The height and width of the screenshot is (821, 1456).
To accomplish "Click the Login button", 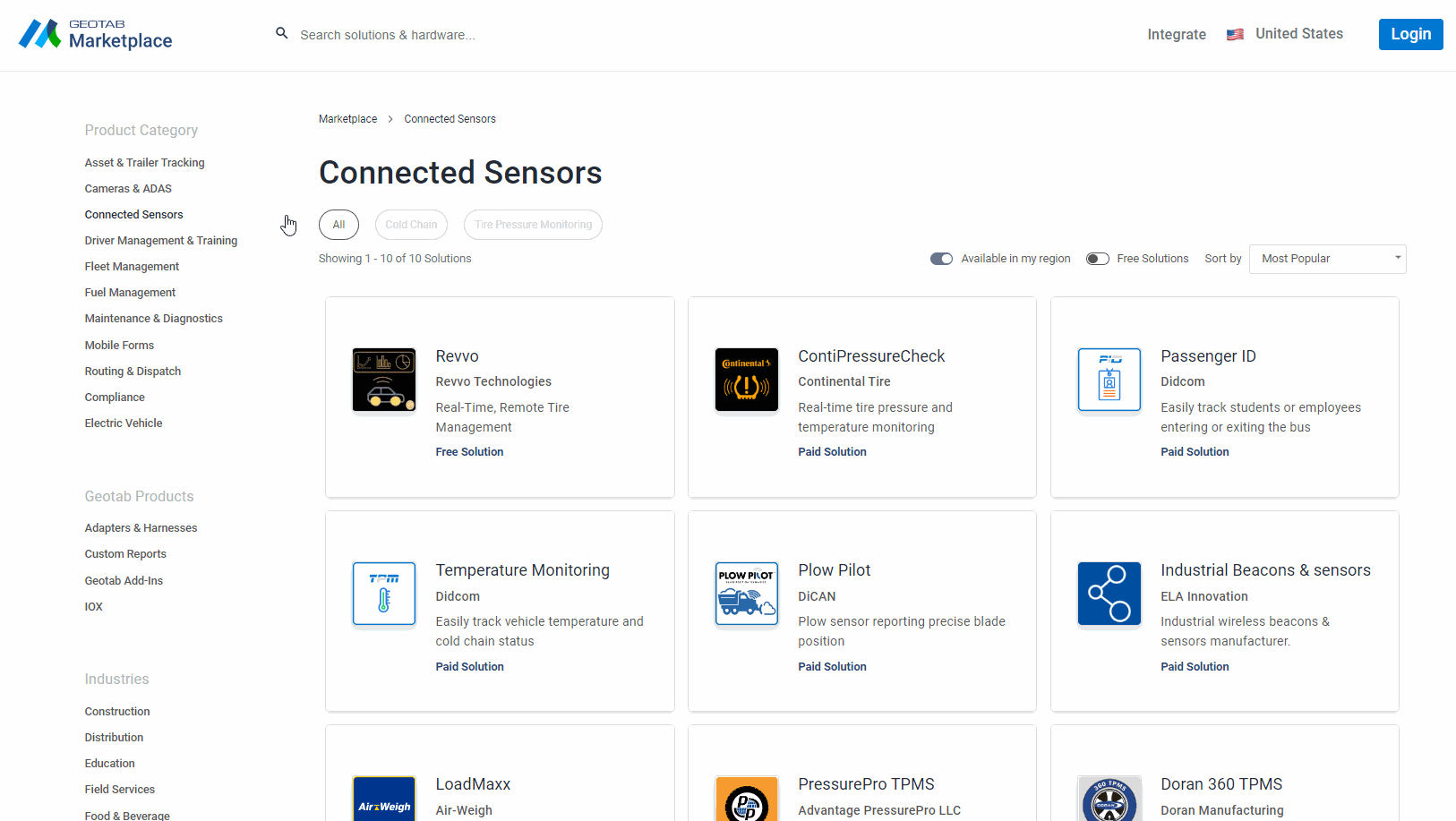I will [1410, 34].
